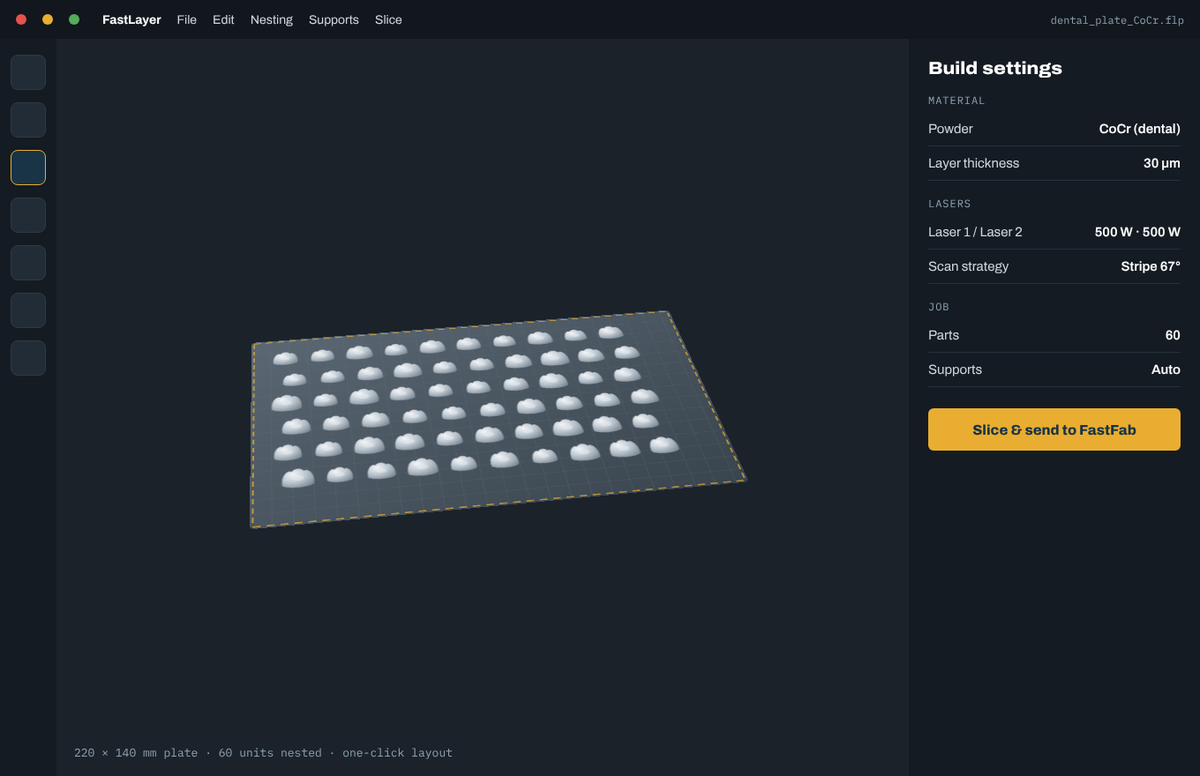Edit the Parts count value 60
This screenshot has height=776, width=1200.
pos(1173,335)
